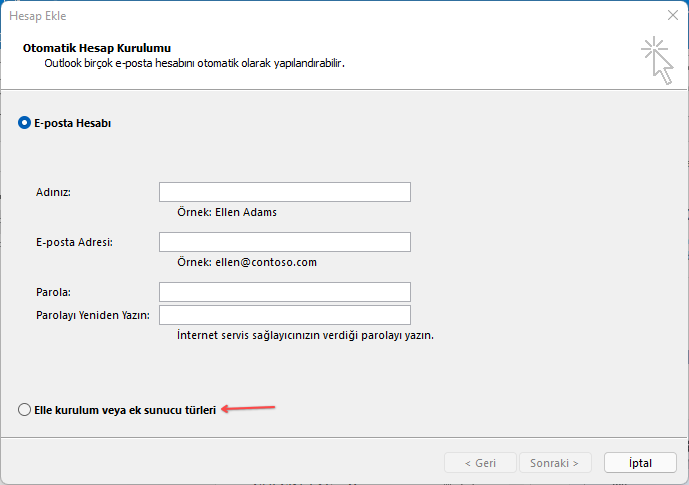
Task: Click the red arrow pointing at manual setup
Action: click(248, 408)
